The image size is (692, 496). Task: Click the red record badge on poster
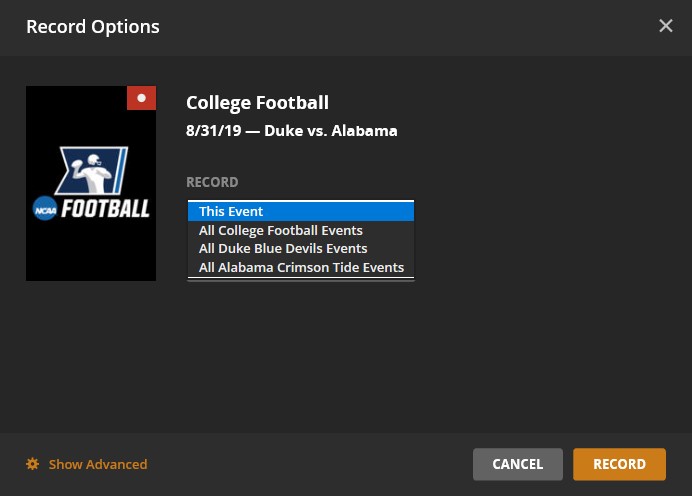pos(141,98)
